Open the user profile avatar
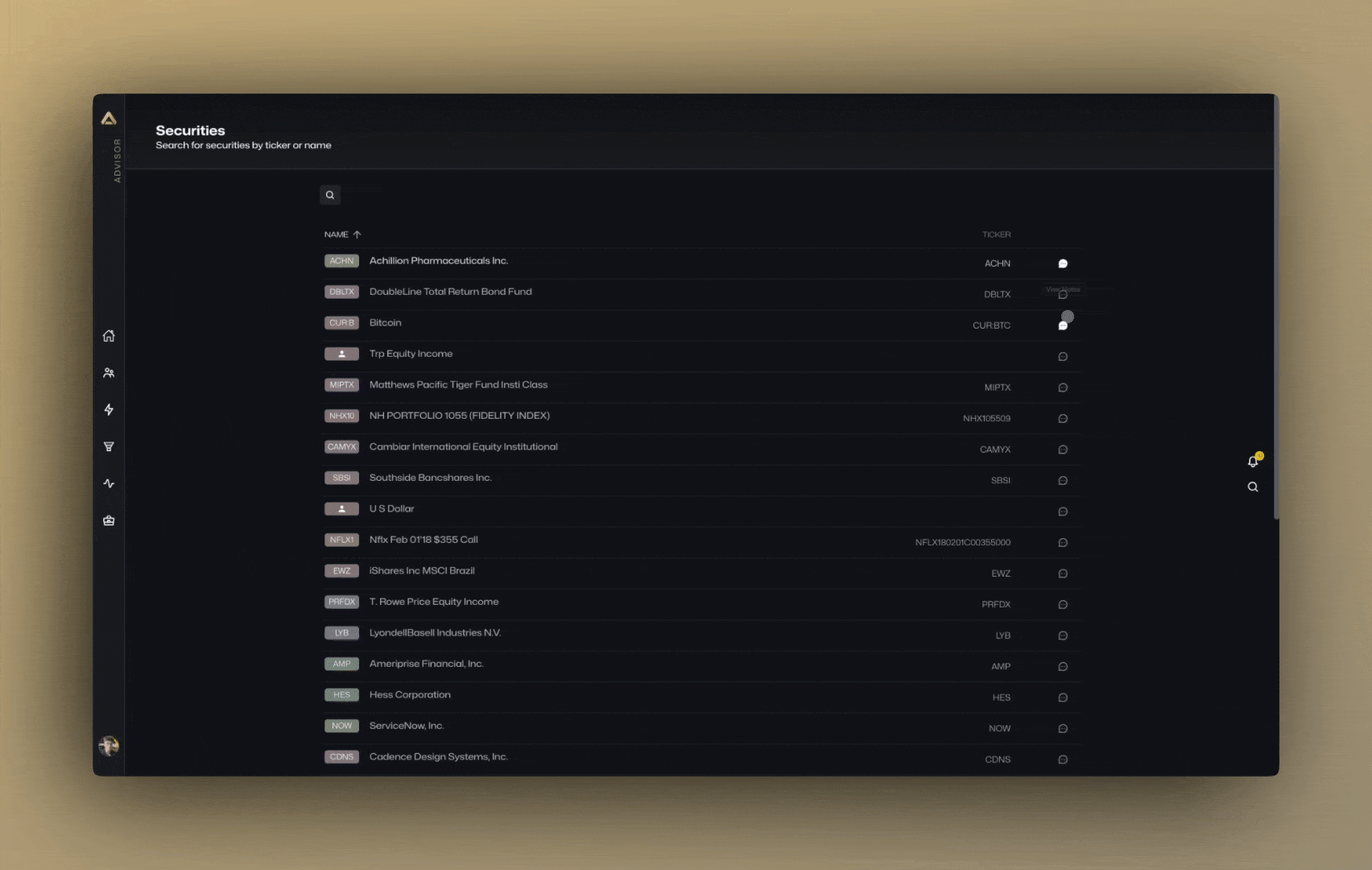This screenshot has height=870, width=1372. pos(109,746)
